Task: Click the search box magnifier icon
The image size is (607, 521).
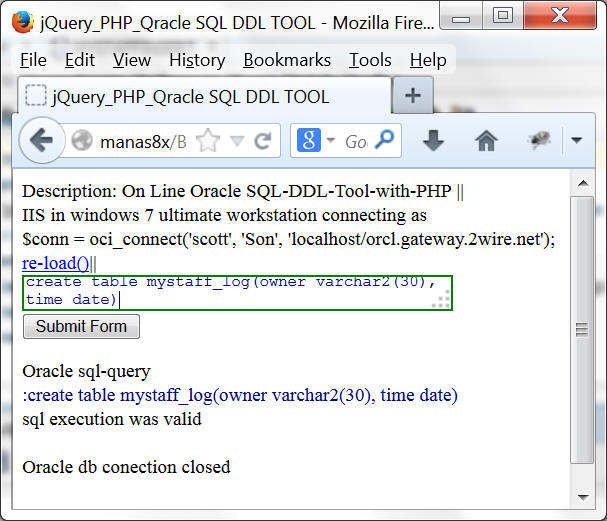Action: [385, 140]
